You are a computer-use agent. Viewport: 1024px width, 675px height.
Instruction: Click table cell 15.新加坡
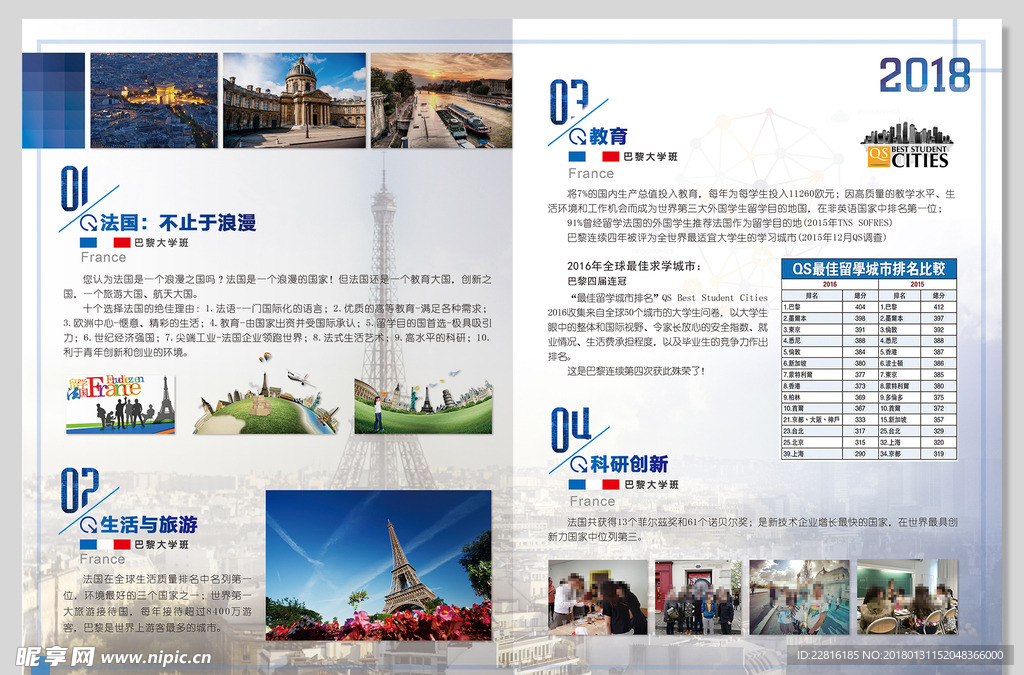pos(899,420)
